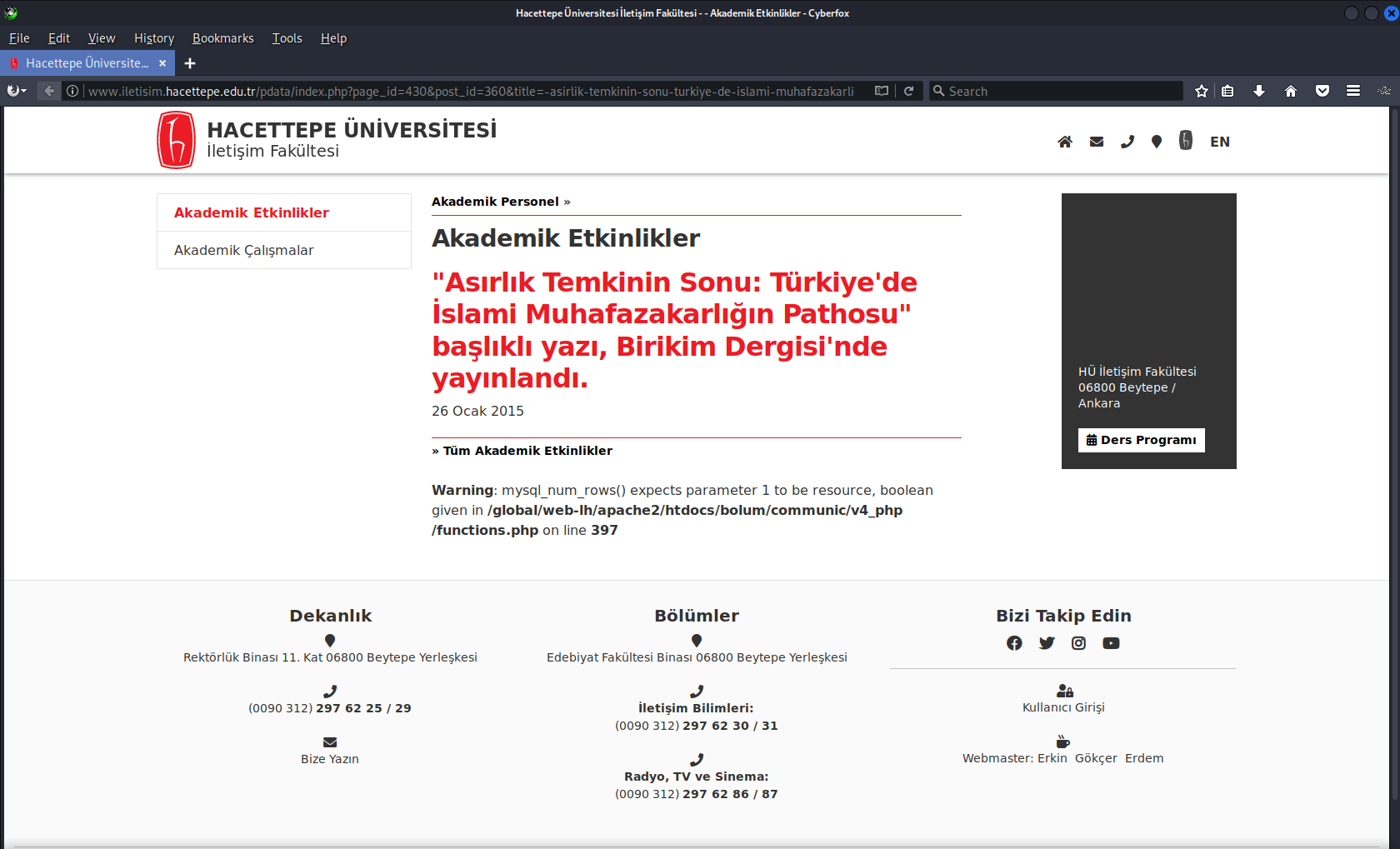Open the Kullanıcı Girişi link

1064,707
